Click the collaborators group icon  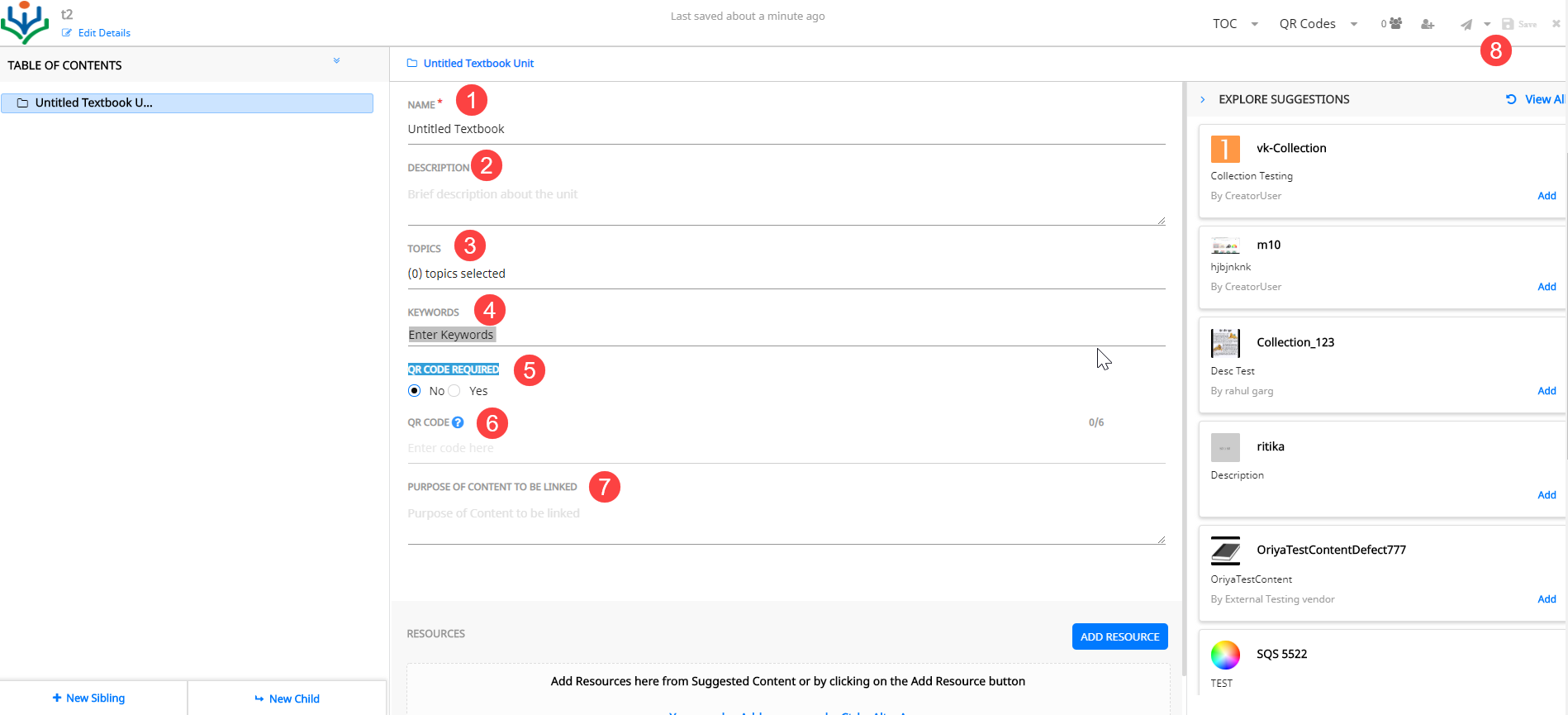[1395, 24]
